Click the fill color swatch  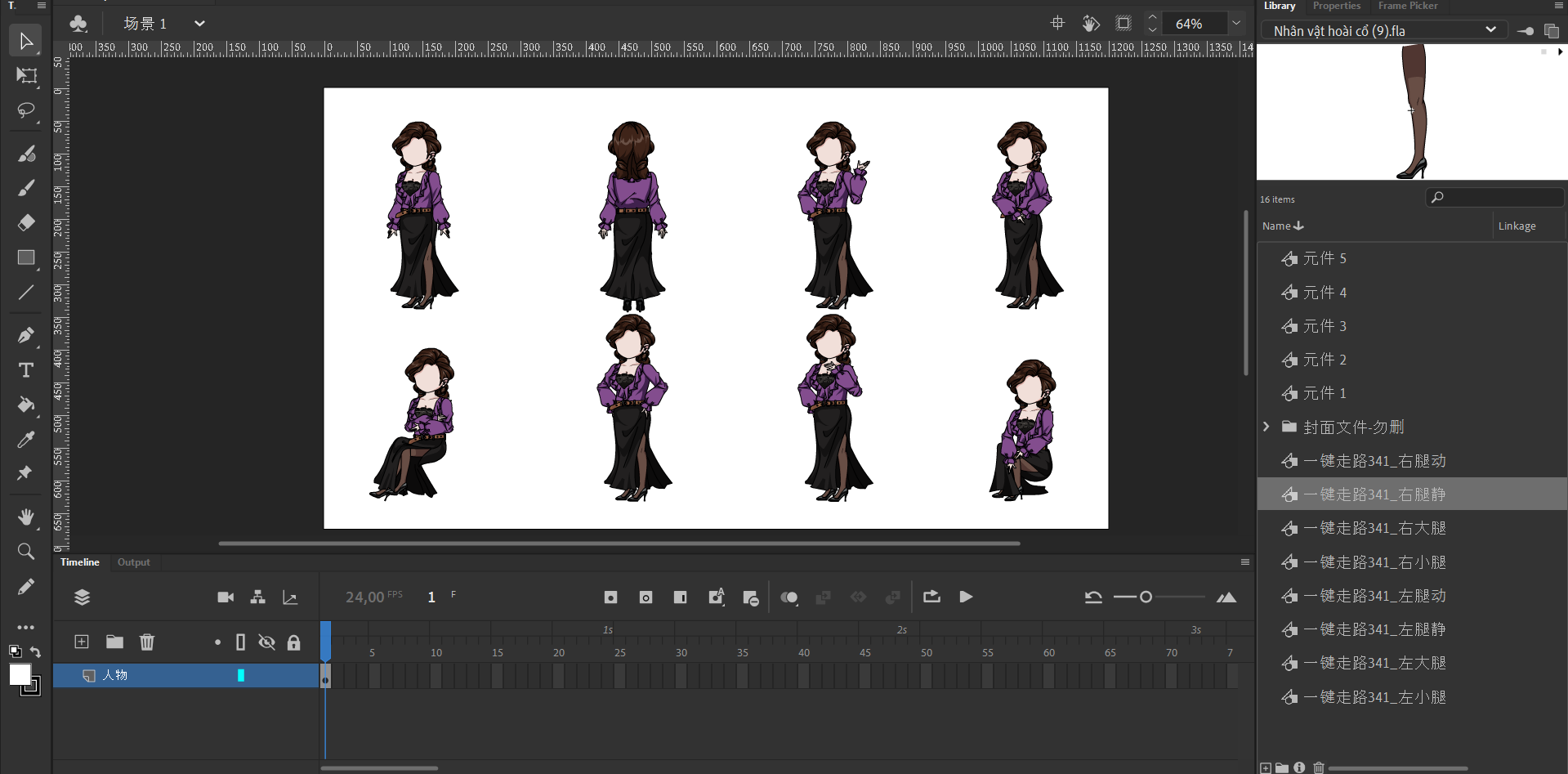tap(20, 675)
